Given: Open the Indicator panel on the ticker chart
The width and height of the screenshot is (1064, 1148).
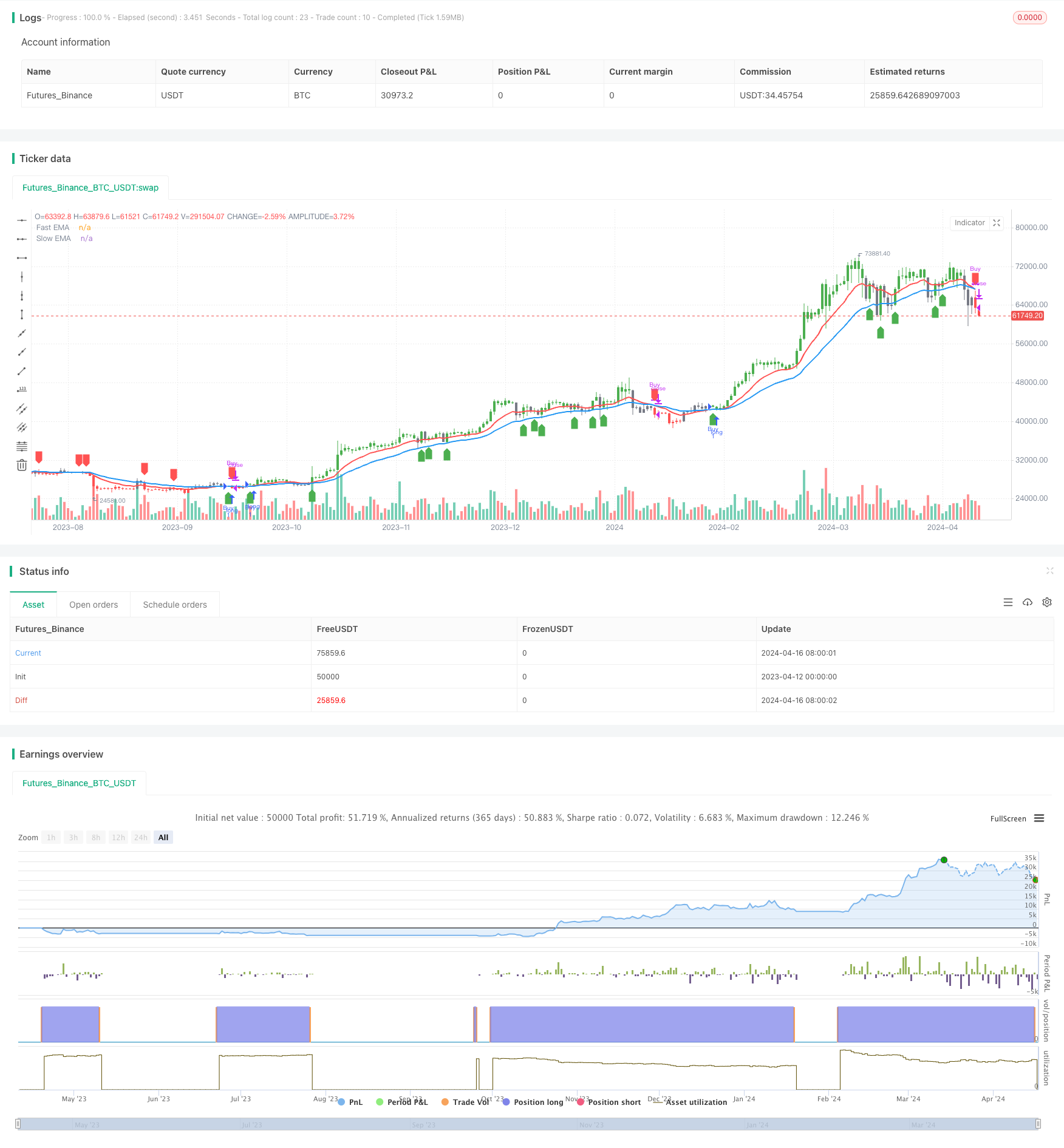Looking at the screenshot, I should click(x=970, y=223).
